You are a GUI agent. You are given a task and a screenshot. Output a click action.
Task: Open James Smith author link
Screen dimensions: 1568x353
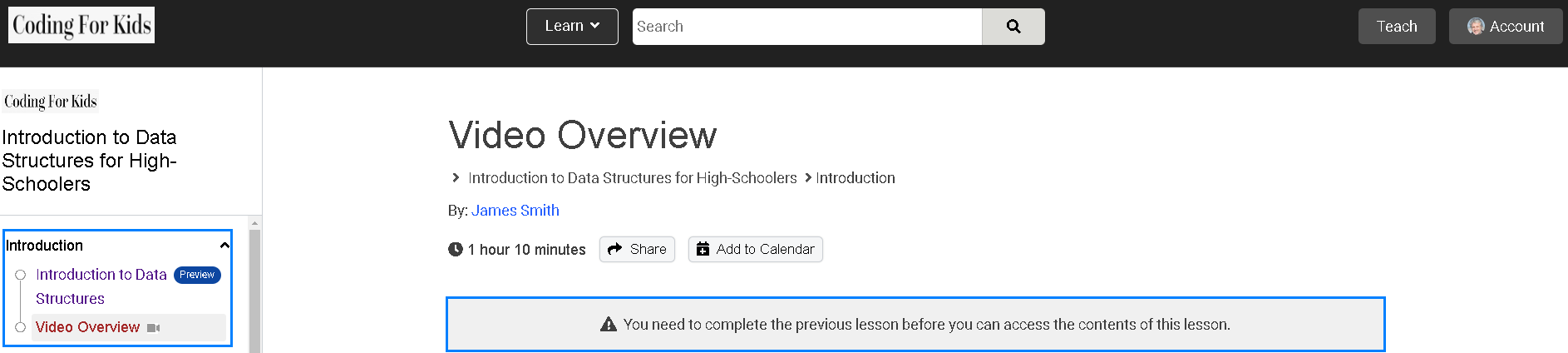(515, 211)
